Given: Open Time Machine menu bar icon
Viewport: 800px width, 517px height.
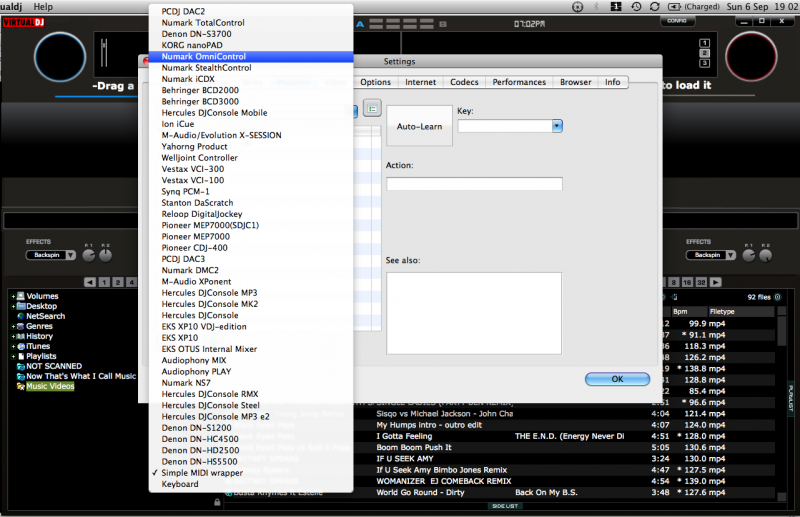Looking at the screenshot, I should tap(636, 7).
